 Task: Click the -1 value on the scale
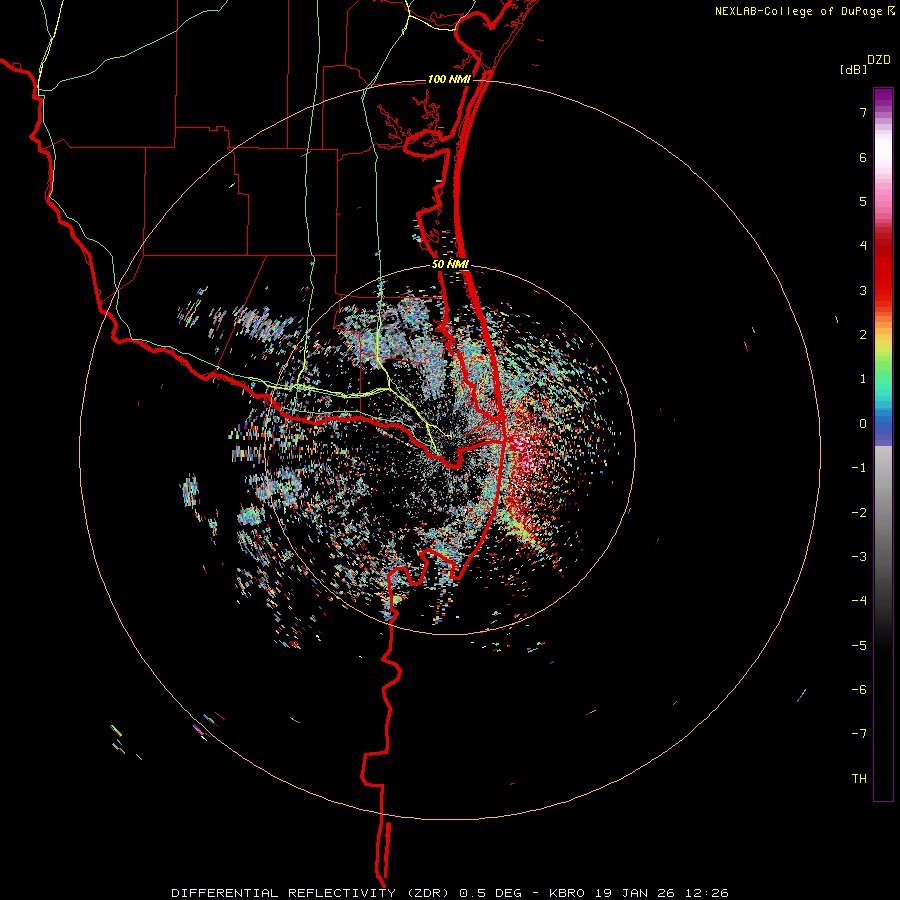coord(859,468)
